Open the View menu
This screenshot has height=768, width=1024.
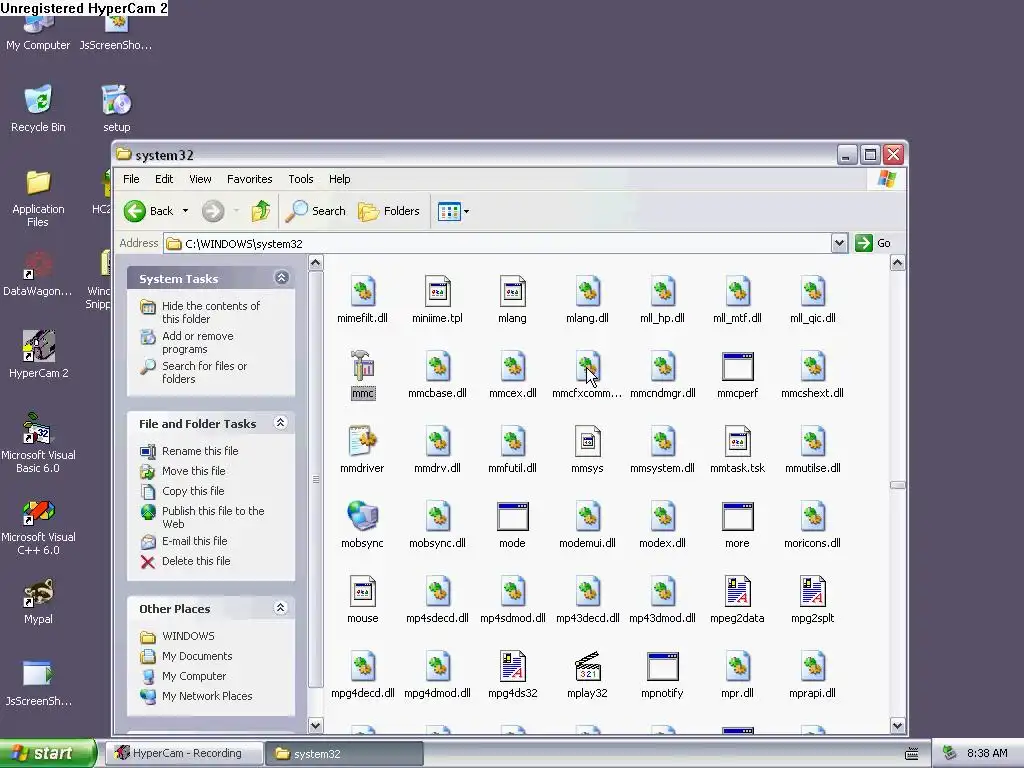tap(200, 179)
